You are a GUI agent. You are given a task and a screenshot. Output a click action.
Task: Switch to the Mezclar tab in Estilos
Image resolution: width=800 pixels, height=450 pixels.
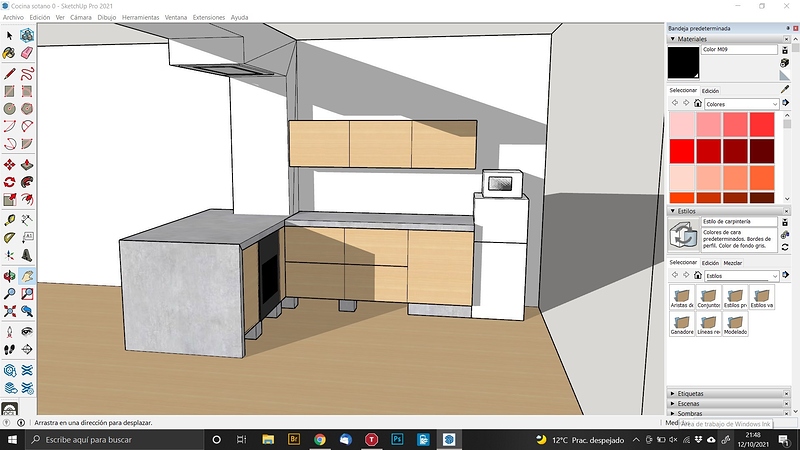click(x=733, y=263)
